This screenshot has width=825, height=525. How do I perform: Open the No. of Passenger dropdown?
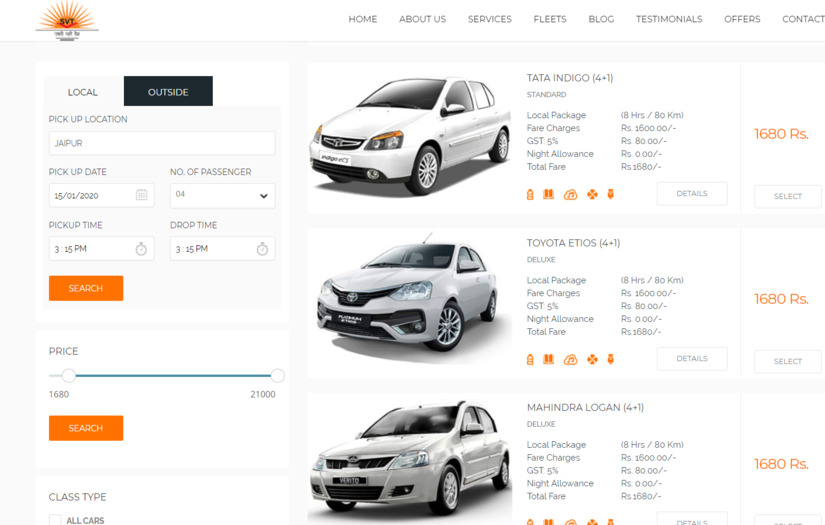point(223,196)
